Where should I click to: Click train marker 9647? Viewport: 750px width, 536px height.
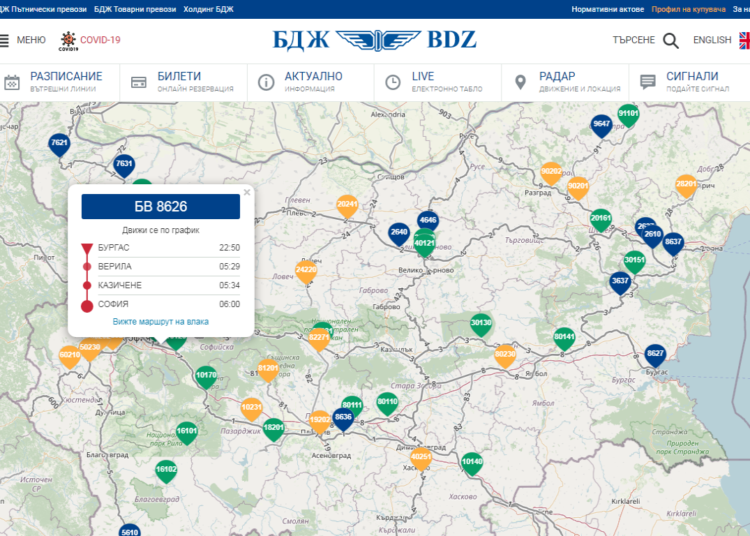[x=601, y=125]
